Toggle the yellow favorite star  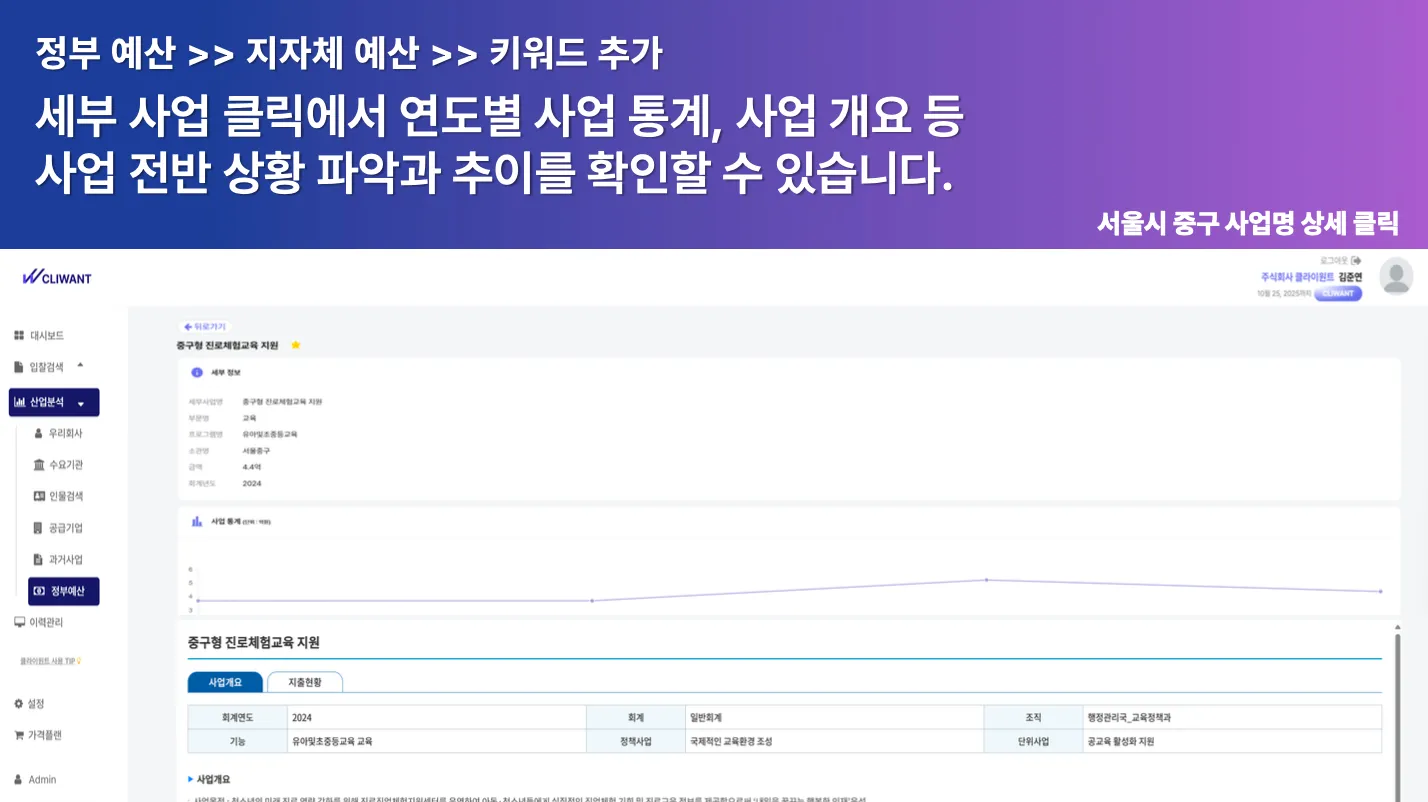click(295, 345)
